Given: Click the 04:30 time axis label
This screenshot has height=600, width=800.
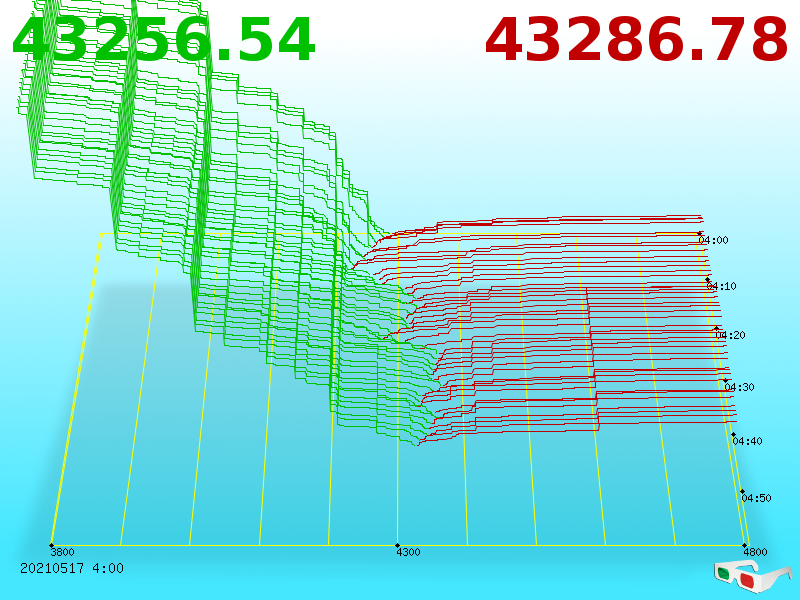Looking at the screenshot, I should [739, 387].
